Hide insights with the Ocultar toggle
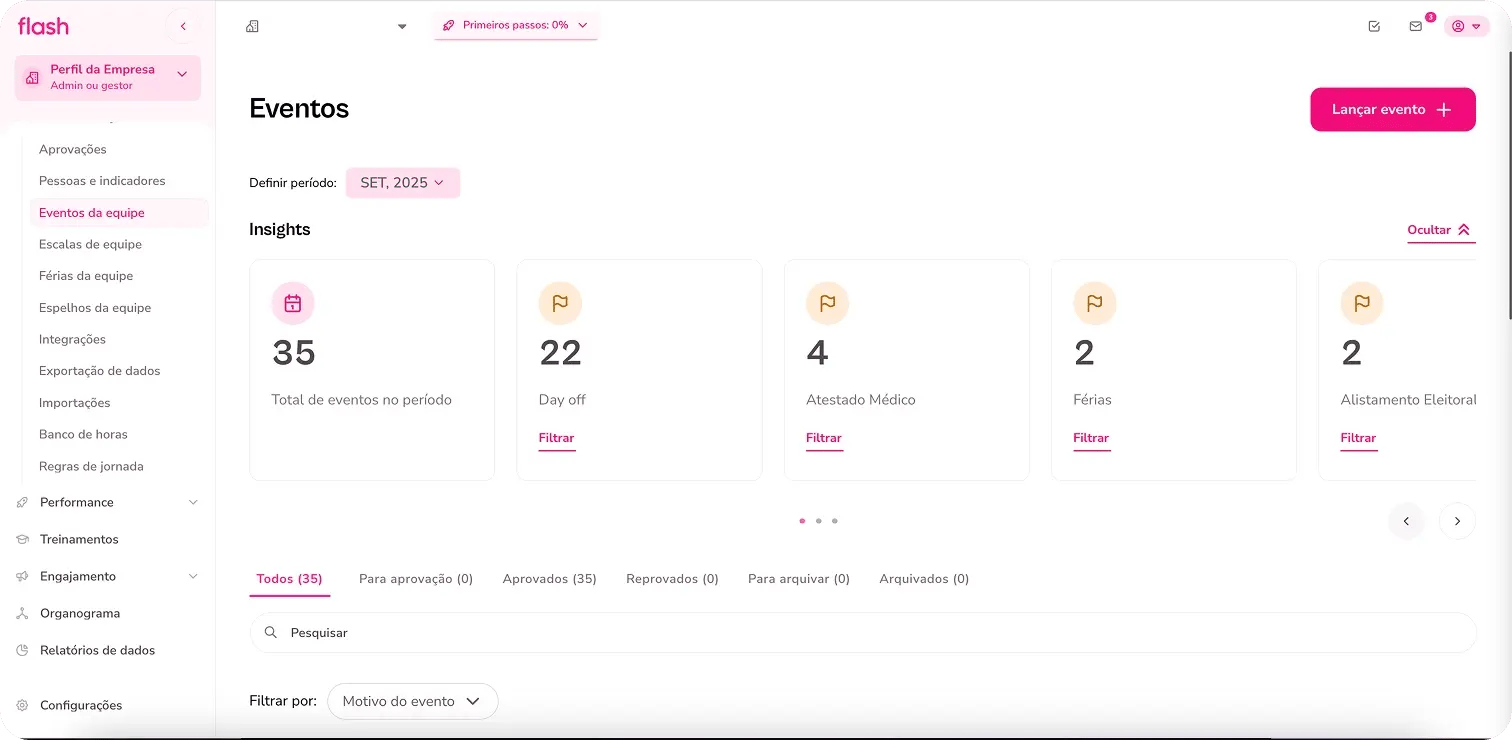 (1440, 230)
